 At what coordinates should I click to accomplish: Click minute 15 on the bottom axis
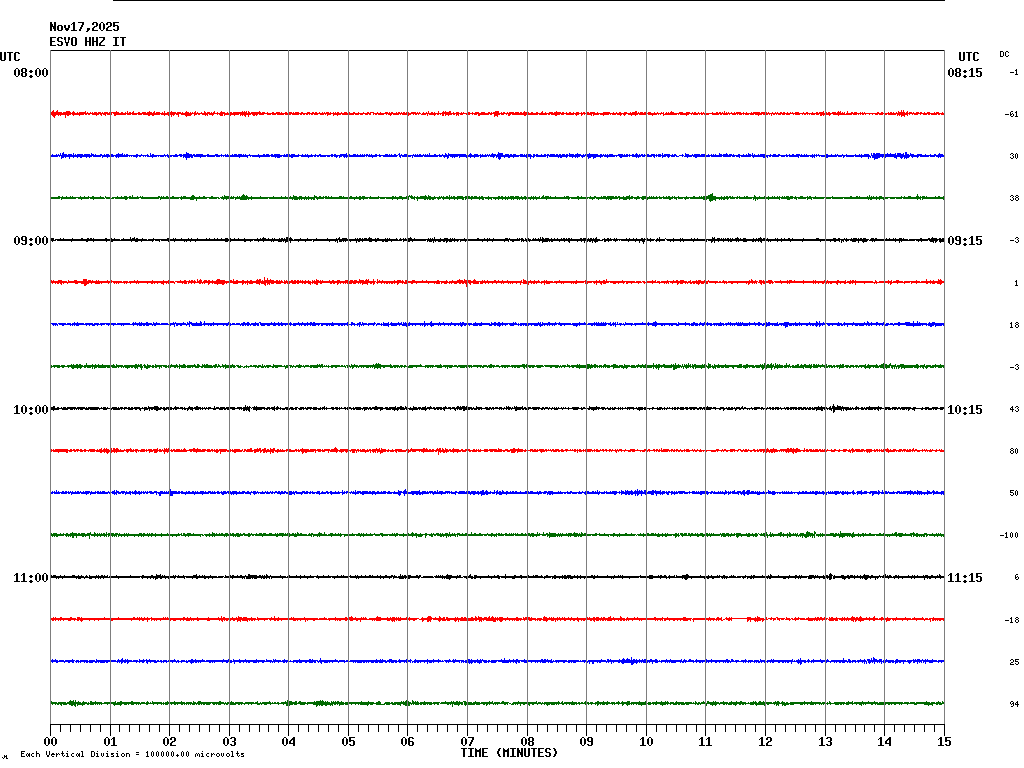(944, 742)
